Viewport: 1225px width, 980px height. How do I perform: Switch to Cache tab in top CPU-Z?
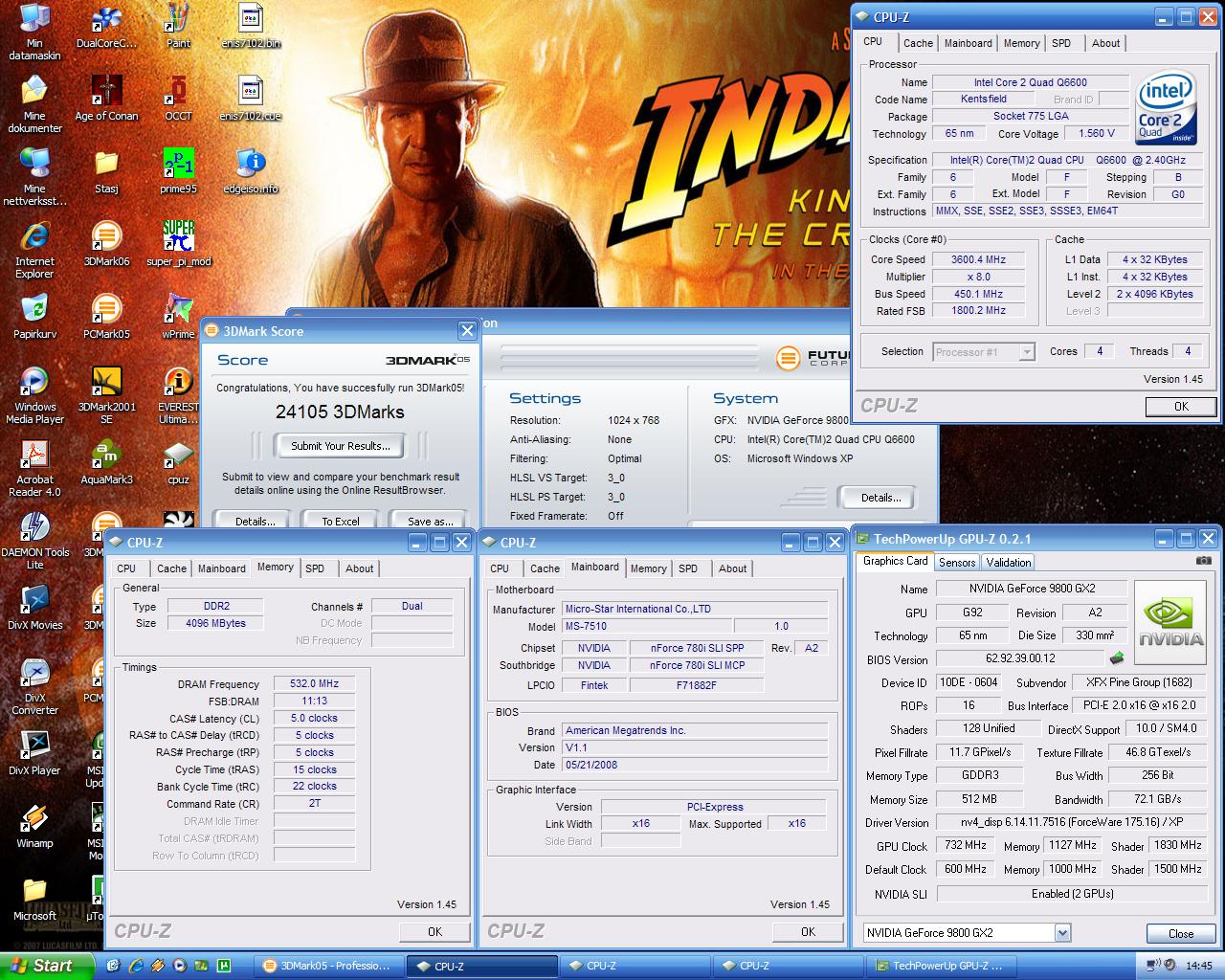[x=918, y=43]
